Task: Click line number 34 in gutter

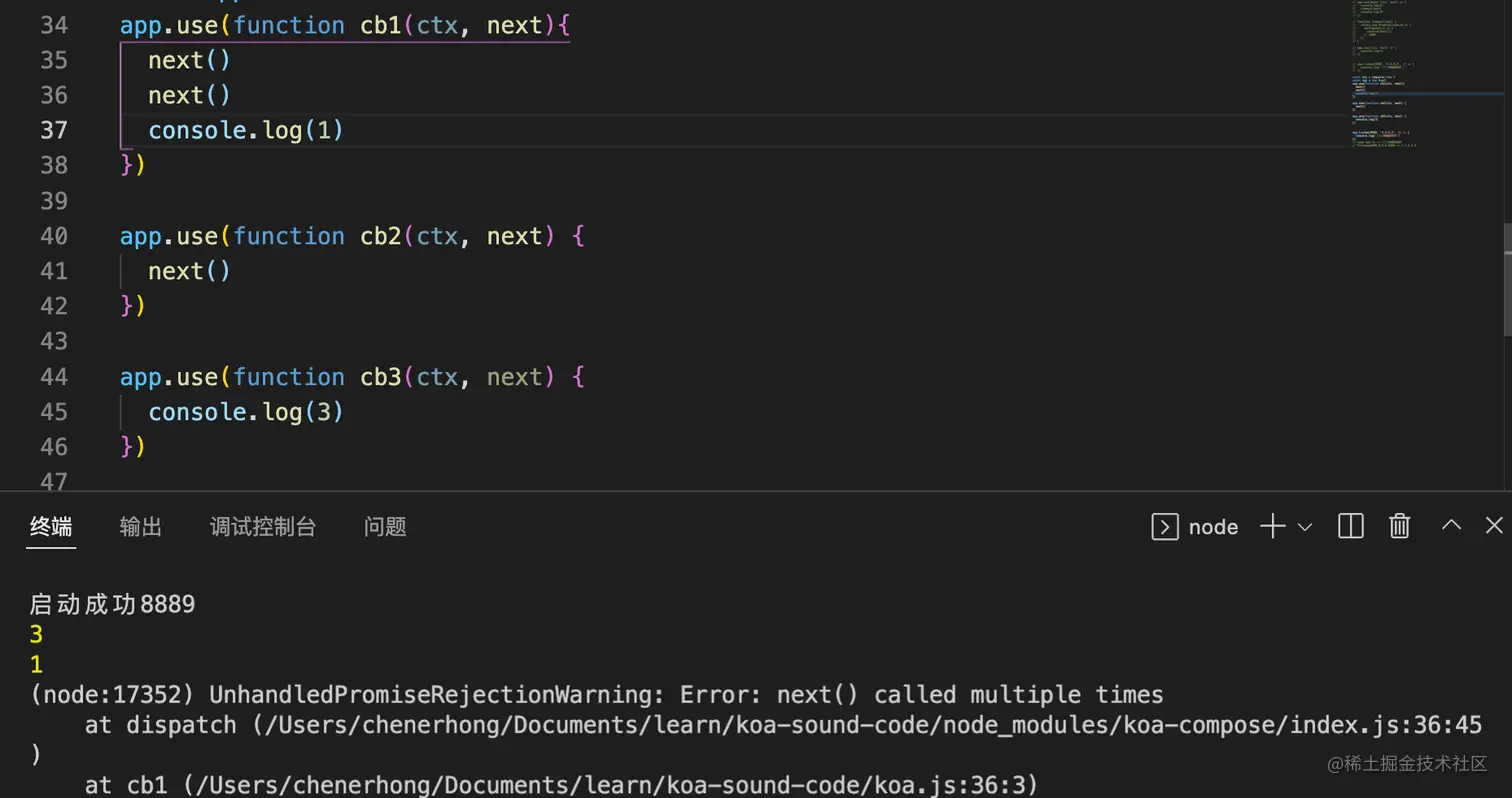Action: pyautogui.click(x=54, y=25)
